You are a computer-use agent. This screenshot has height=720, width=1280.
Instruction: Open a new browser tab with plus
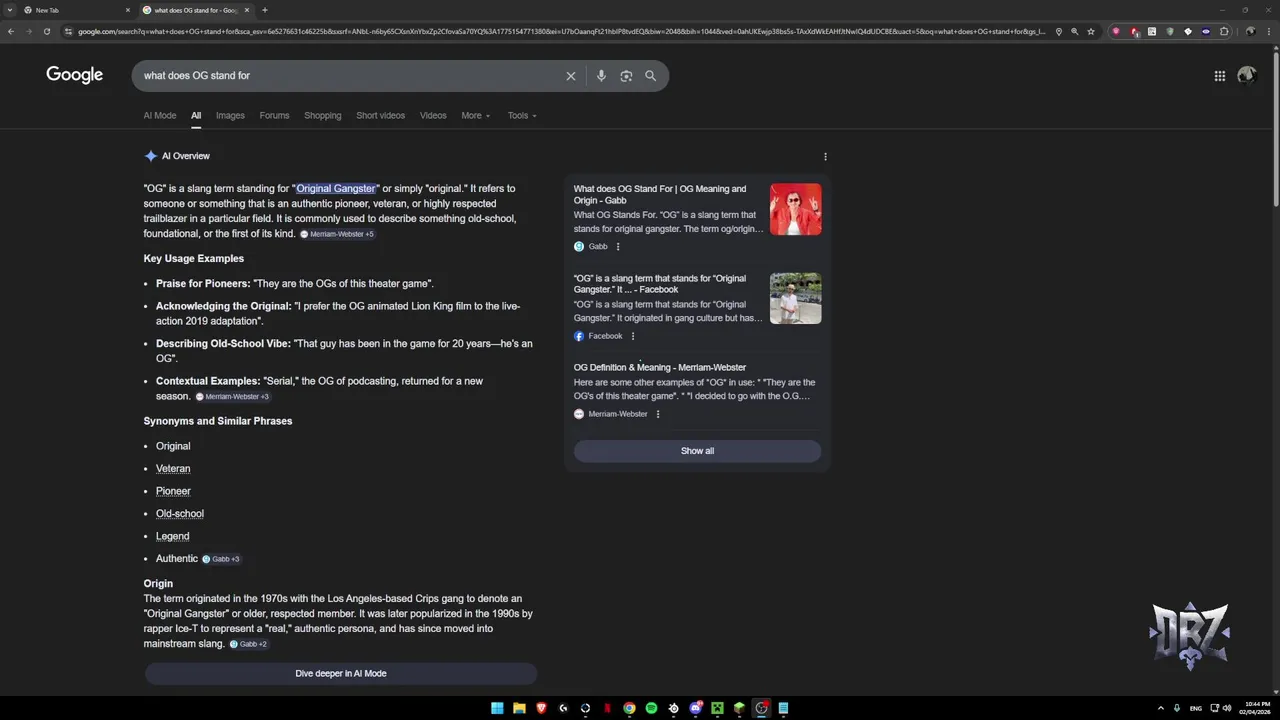pyautogui.click(x=265, y=10)
